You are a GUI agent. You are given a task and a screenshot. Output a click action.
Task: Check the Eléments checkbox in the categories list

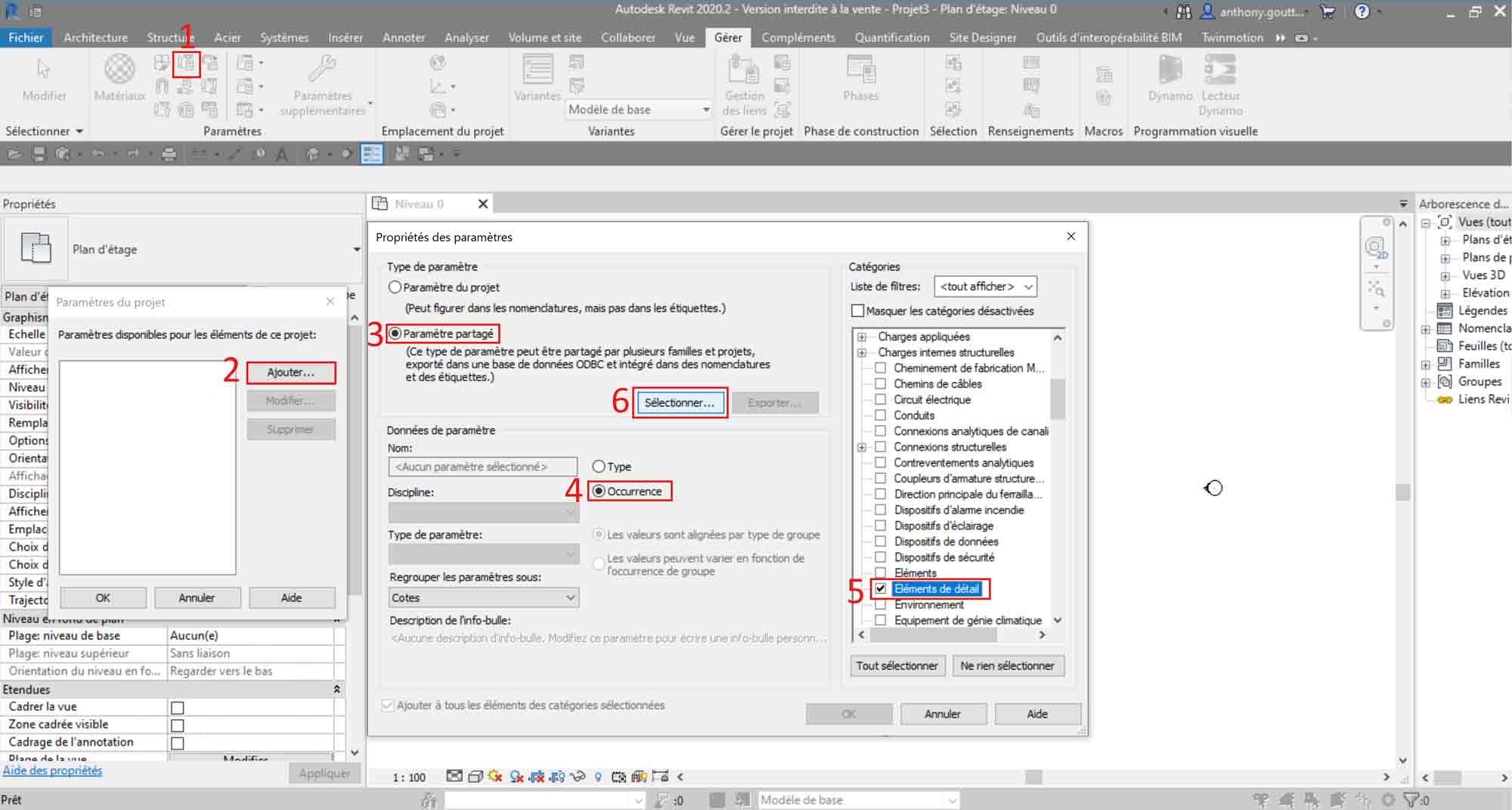880,573
